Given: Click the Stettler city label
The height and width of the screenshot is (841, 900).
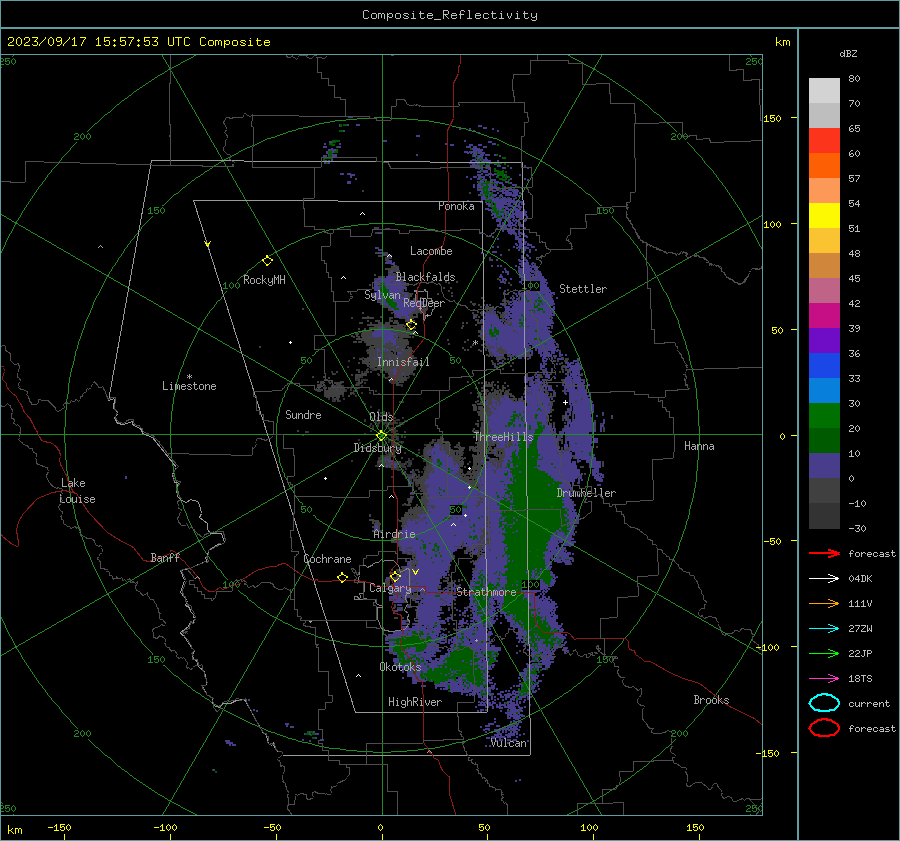Looking at the screenshot, I should point(583,289).
